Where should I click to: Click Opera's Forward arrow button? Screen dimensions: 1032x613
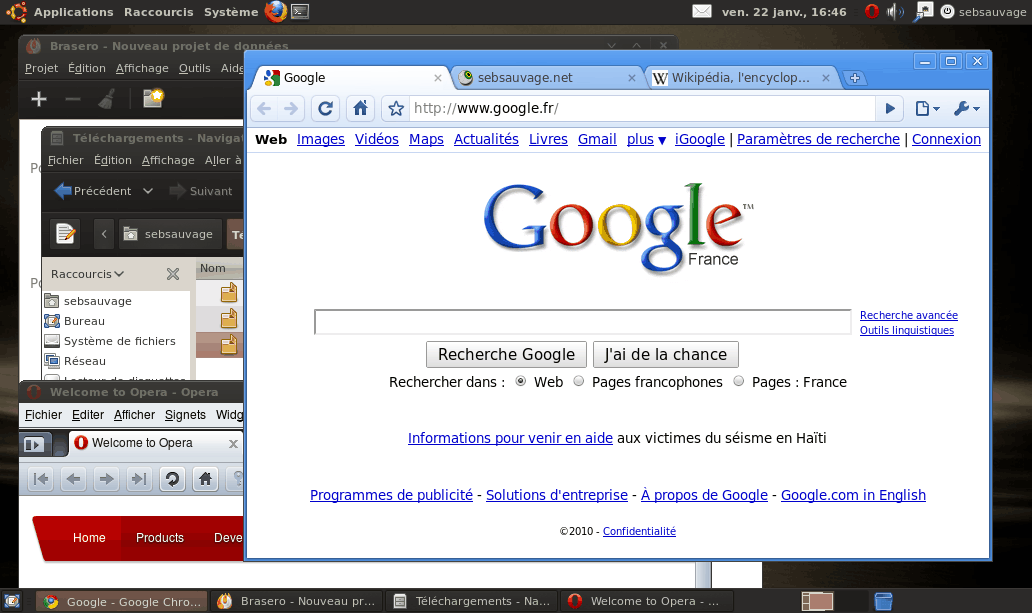click(x=106, y=479)
